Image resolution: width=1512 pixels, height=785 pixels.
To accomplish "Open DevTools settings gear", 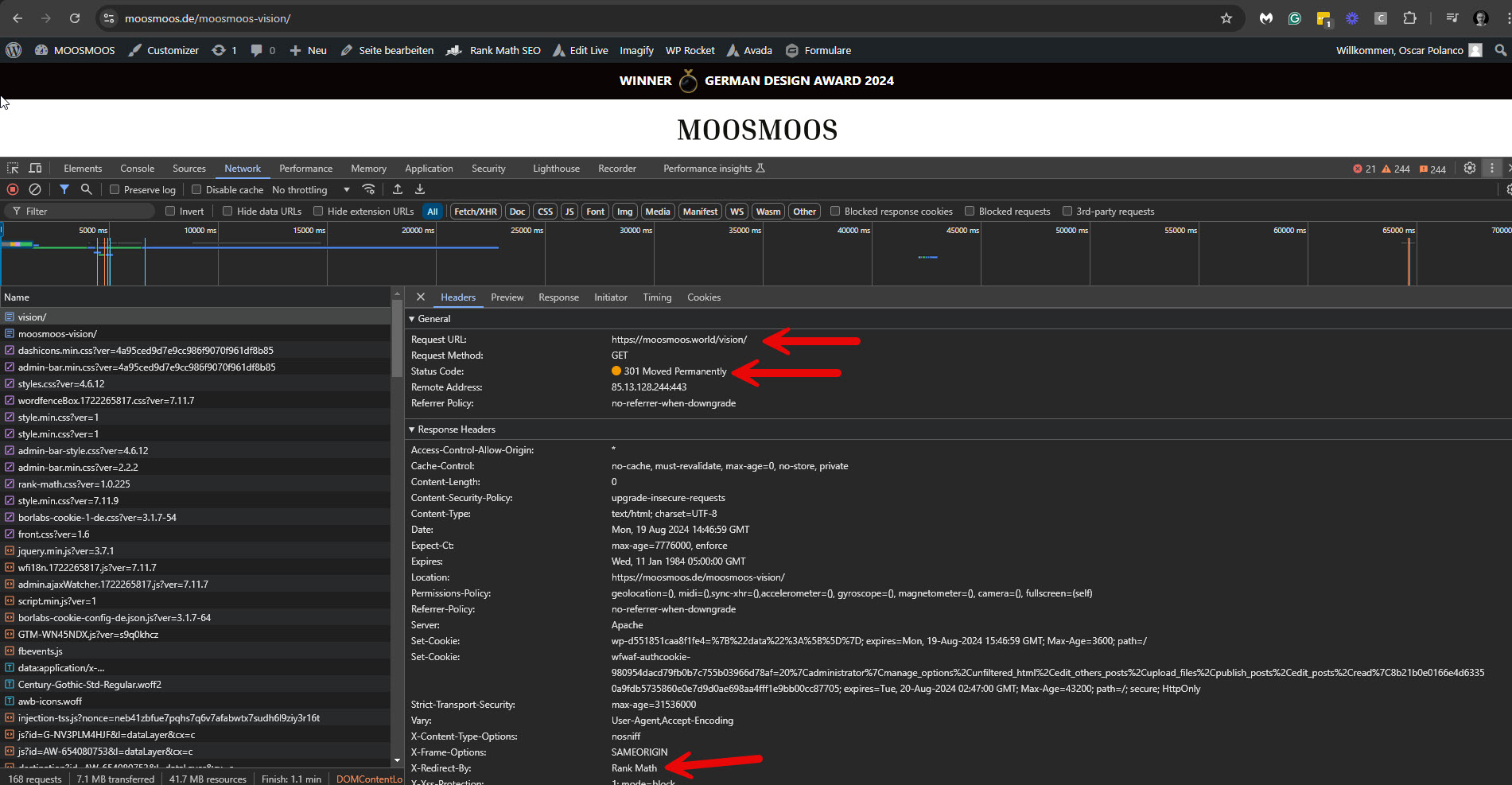I will click(1470, 169).
